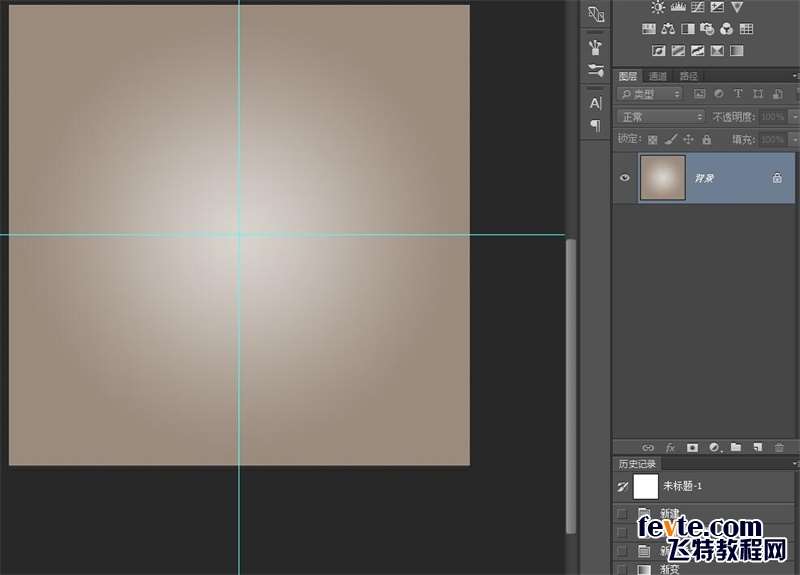Open the 正常 blend mode dropdown
800x575 pixels.
pyautogui.click(x=661, y=117)
